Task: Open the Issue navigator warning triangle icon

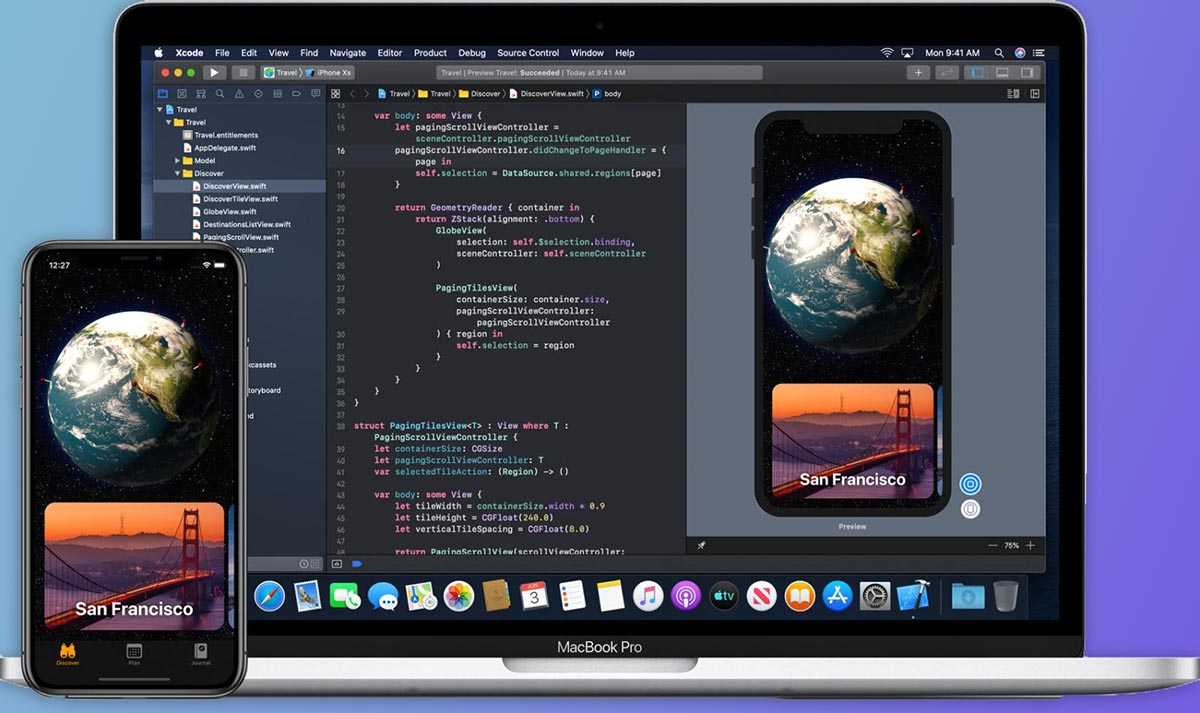Action: point(240,93)
